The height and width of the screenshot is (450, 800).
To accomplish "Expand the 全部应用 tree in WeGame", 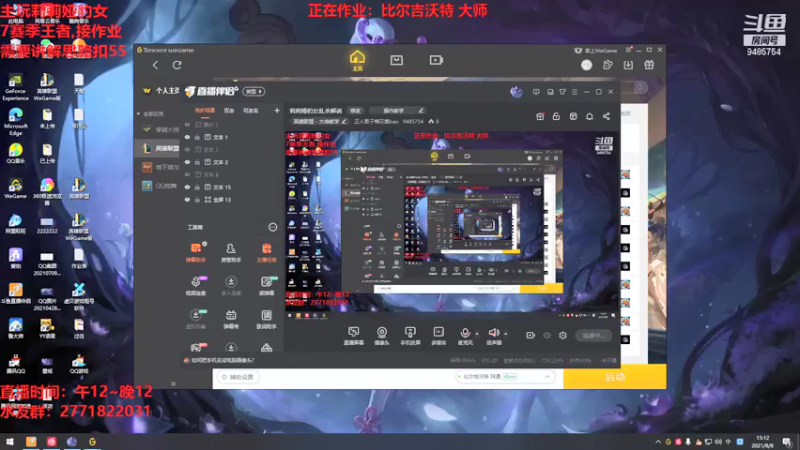I will pyautogui.click(x=138, y=114).
